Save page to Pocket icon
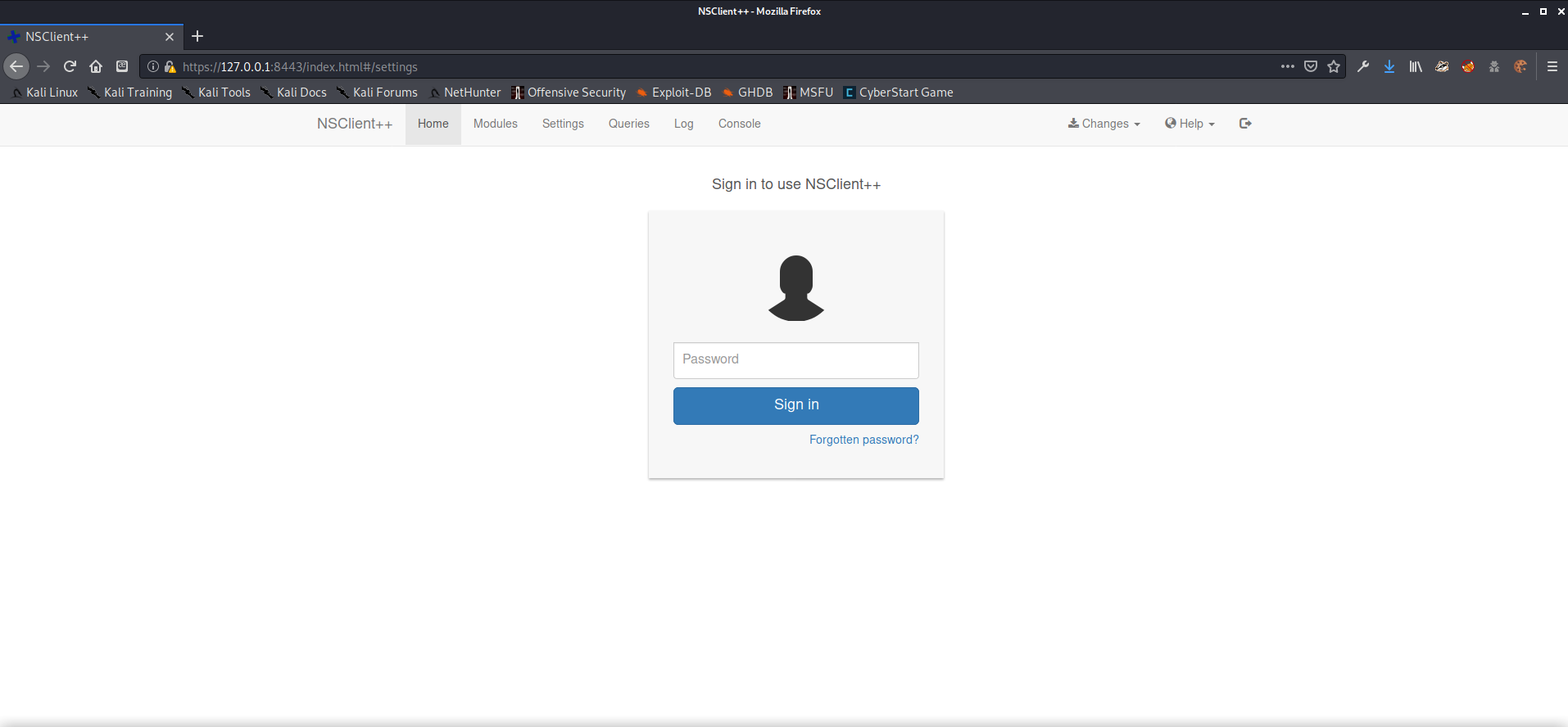This screenshot has width=1568, height=727. [1311, 66]
